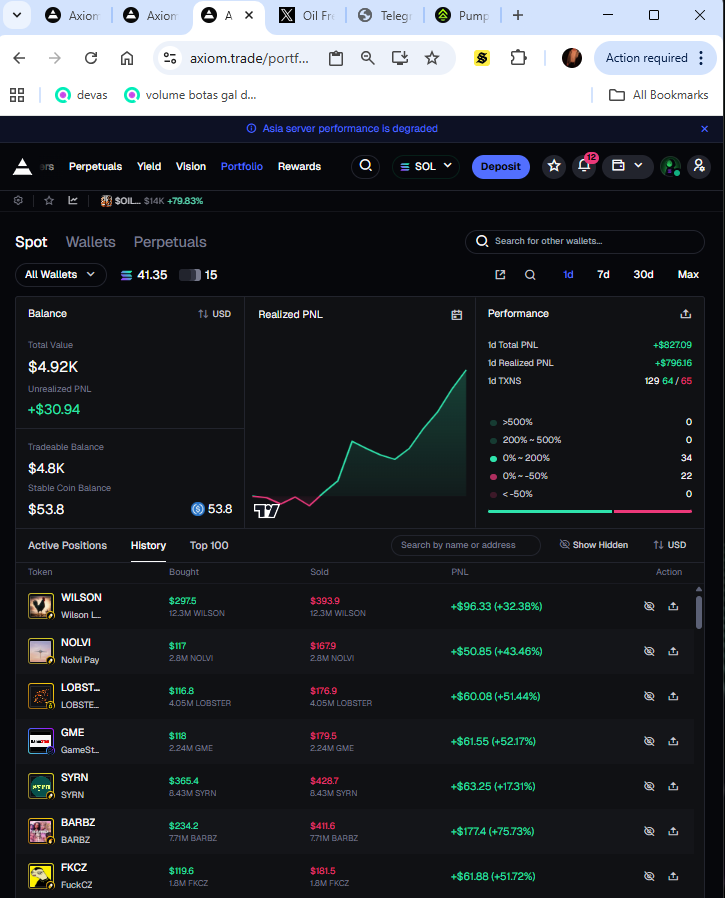Open the notifications bell with 12 badge
Viewport: 725px width, 898px height.
click(x=584, y=167)
